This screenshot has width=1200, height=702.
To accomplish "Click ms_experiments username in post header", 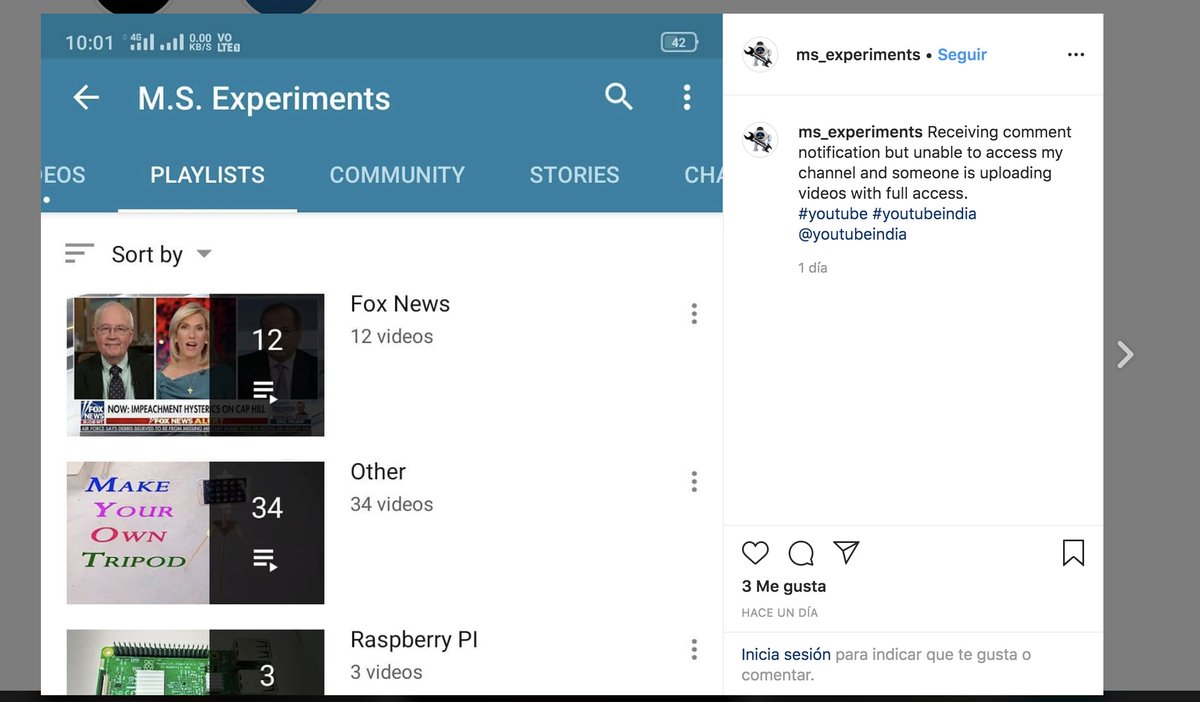I will point(858,55).
